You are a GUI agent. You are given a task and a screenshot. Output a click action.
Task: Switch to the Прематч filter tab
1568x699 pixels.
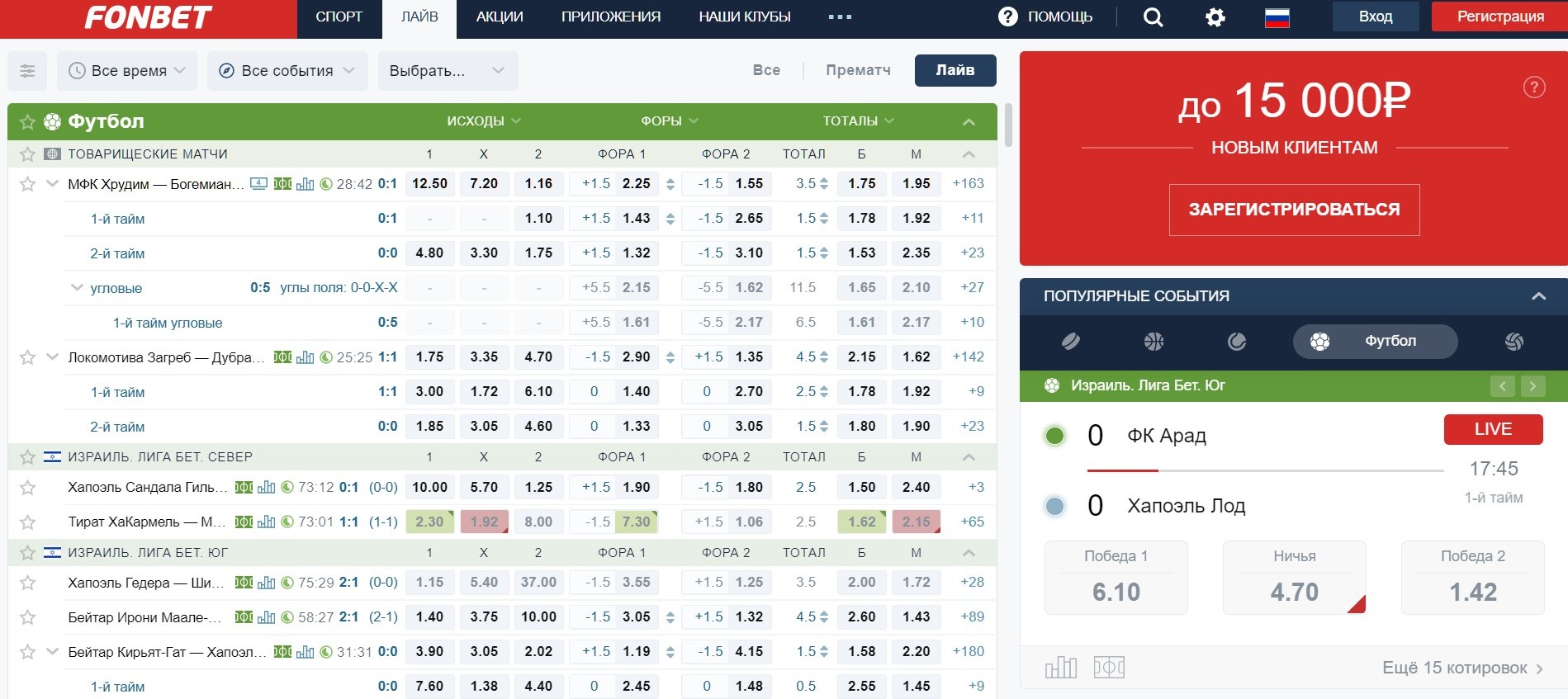click(858, 70)
